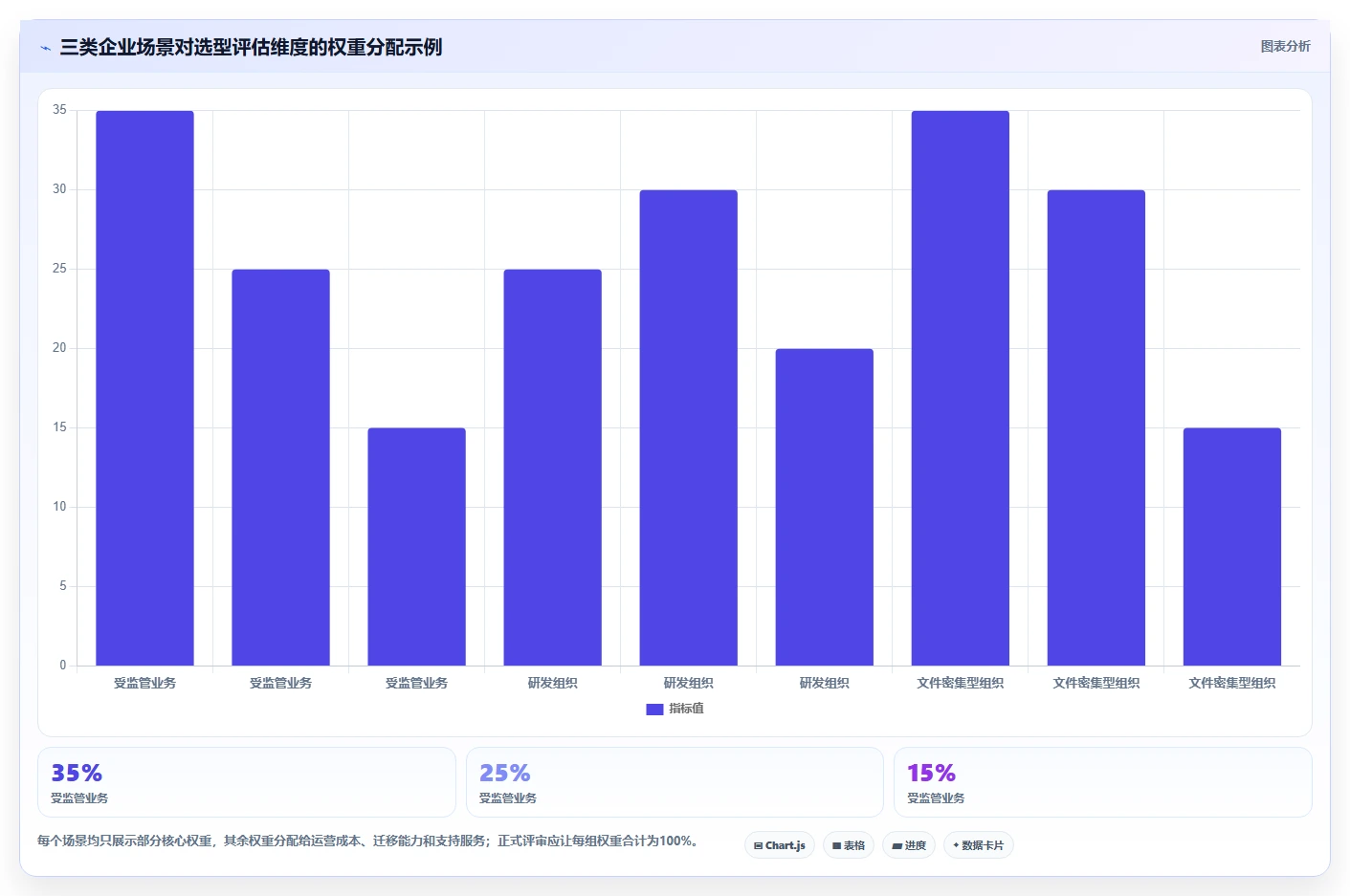Image resolution: width=1350 pixels, height=896 pixels.
Task: Click the y-axis tick label 30
Action: 59,189
